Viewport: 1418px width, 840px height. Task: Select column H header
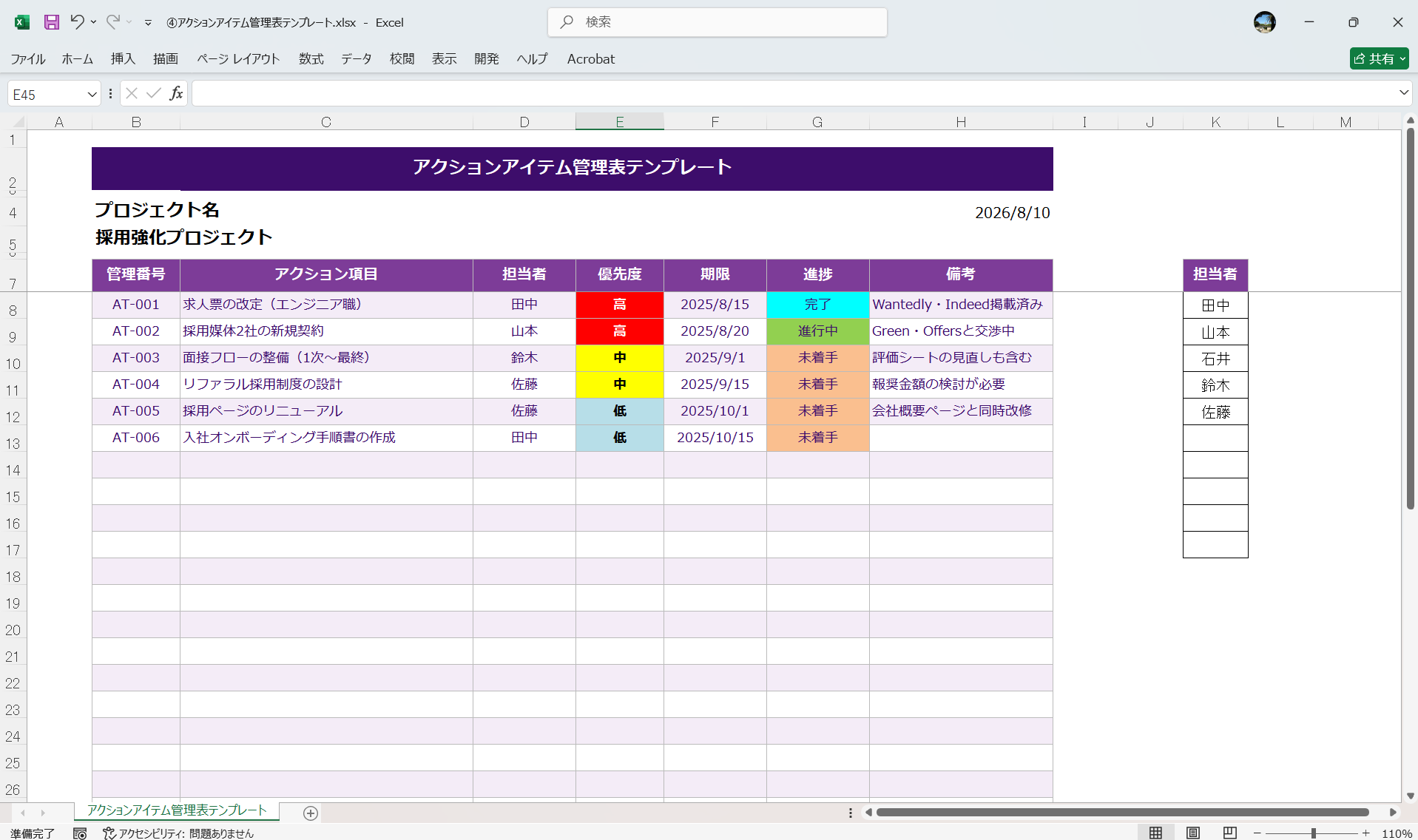point(961,122)
